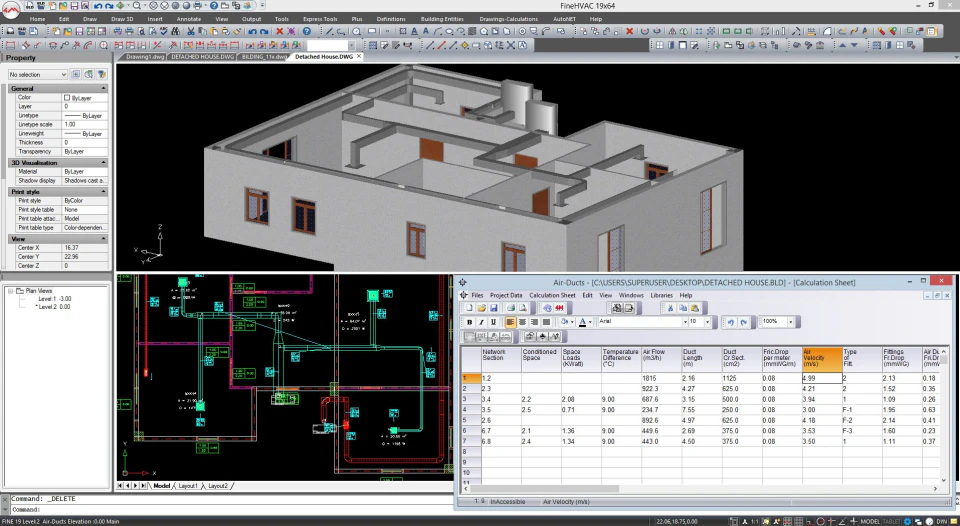The image size is (960, 526).
Task: Collapse Plan Views tree node
Action: (x=10, y=291)
